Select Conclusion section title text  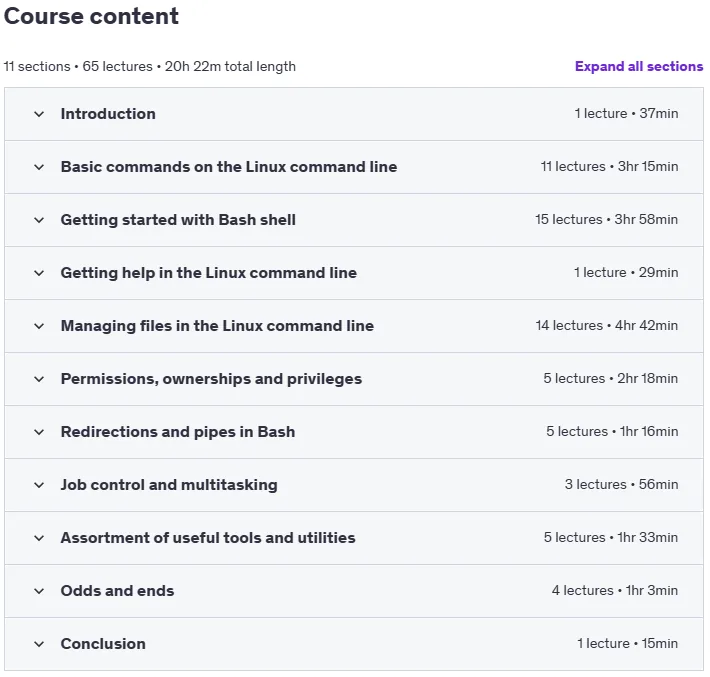[103, 644]
